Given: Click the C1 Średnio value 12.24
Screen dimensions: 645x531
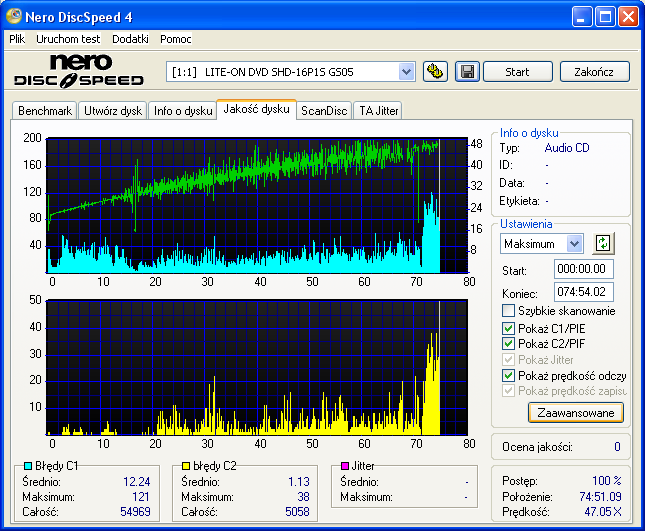Looking at the screenshot, I should point(137,482).
